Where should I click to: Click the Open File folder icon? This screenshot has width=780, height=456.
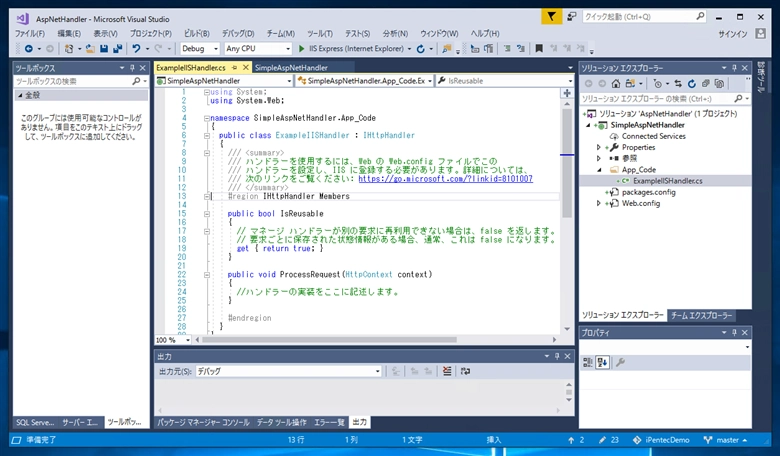click(x=90, y=49)
